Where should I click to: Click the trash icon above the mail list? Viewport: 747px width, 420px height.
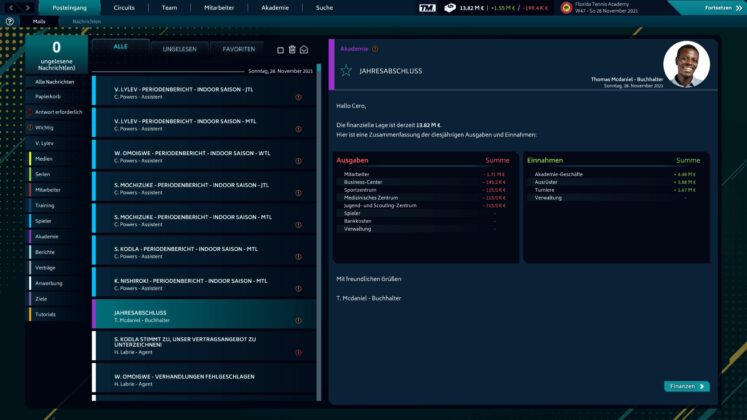[292, 50]
